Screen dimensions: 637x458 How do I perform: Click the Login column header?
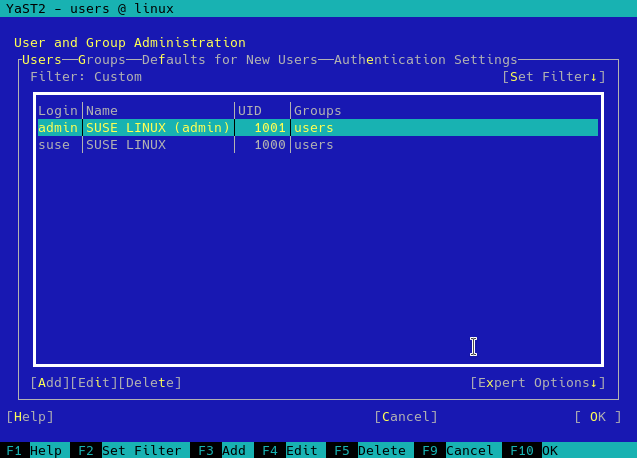[x=58, y=111]
